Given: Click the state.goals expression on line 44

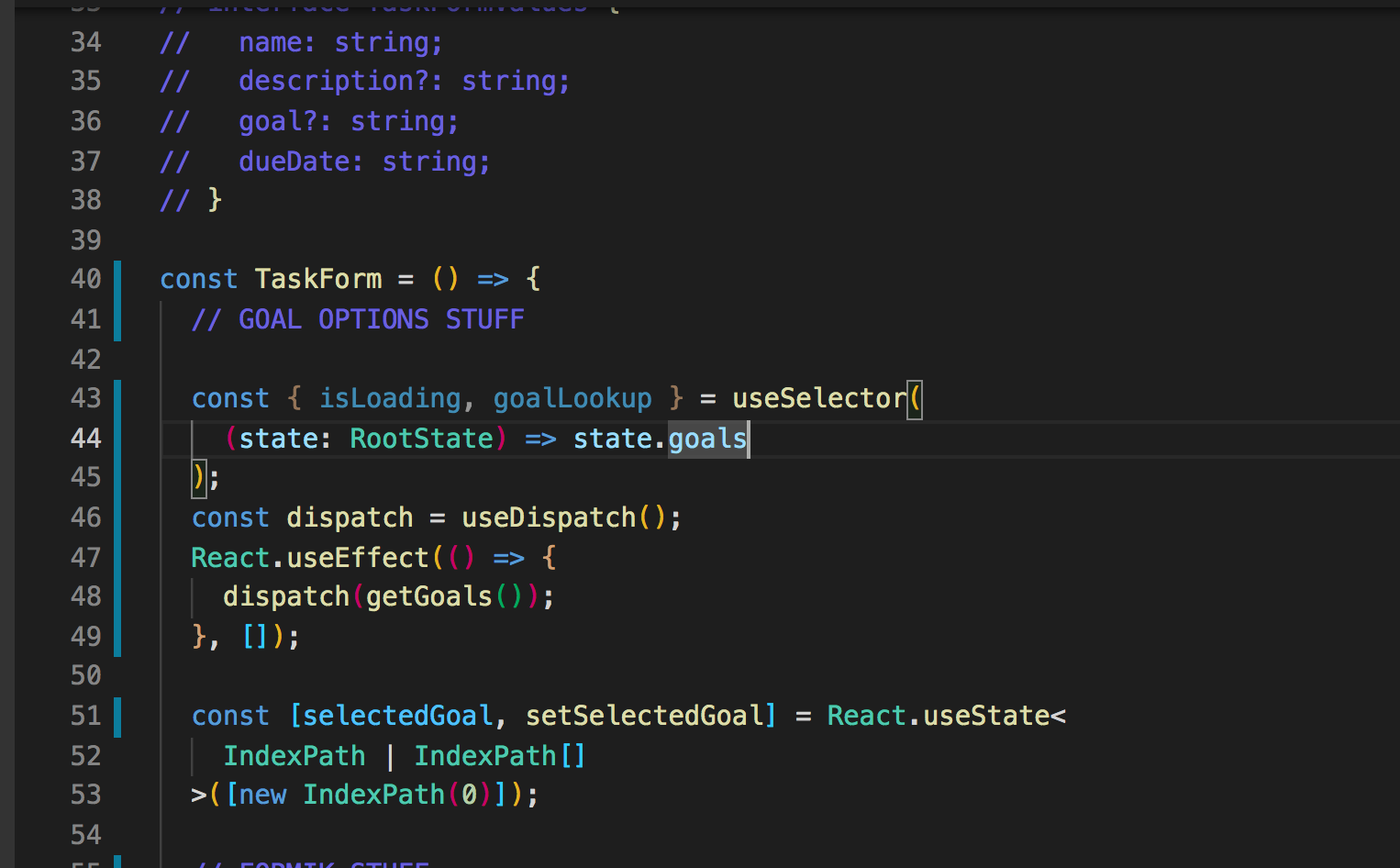Looking at the screenshot, I should (659, 439).
